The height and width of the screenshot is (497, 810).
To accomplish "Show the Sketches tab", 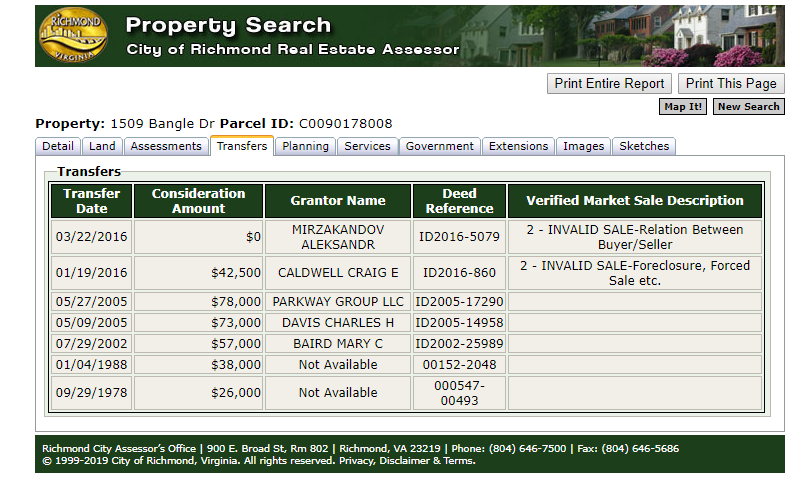I will 644,146.
